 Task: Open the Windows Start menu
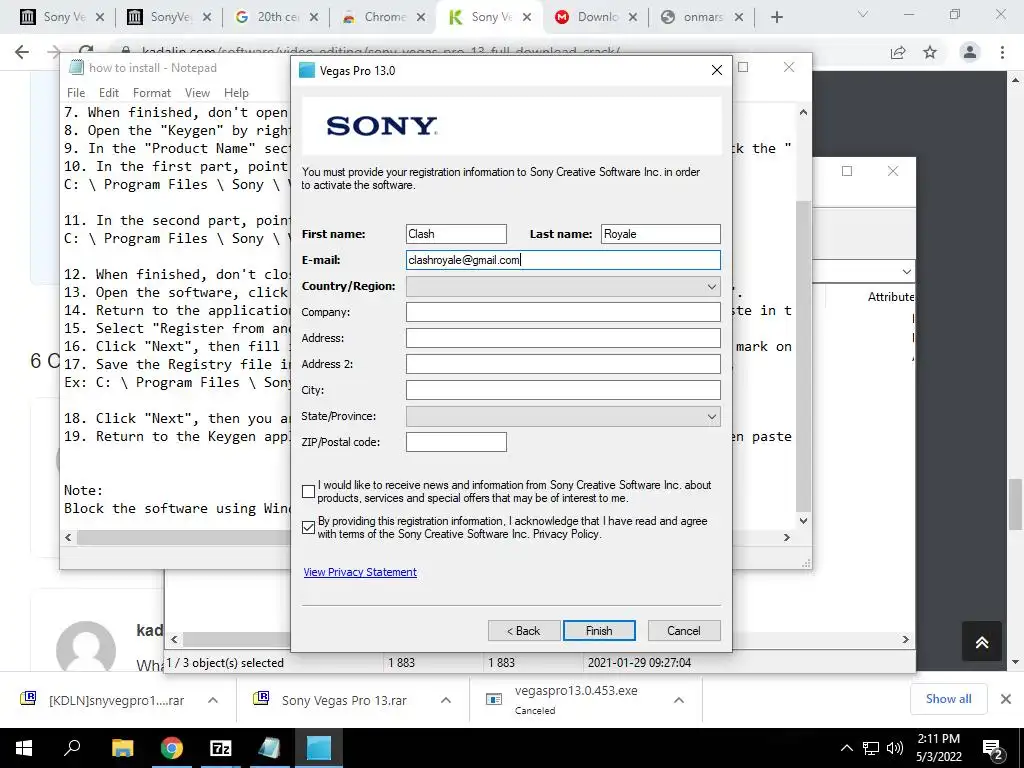click(x=24, y=748)
